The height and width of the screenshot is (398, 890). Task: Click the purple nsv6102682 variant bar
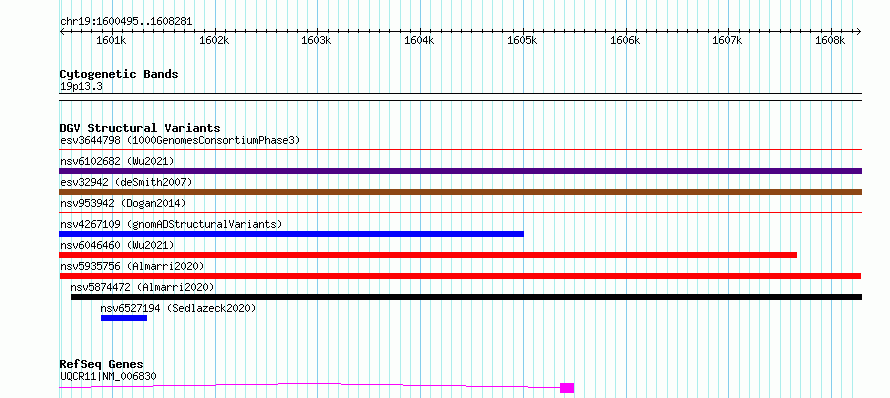tap(460, 171)
